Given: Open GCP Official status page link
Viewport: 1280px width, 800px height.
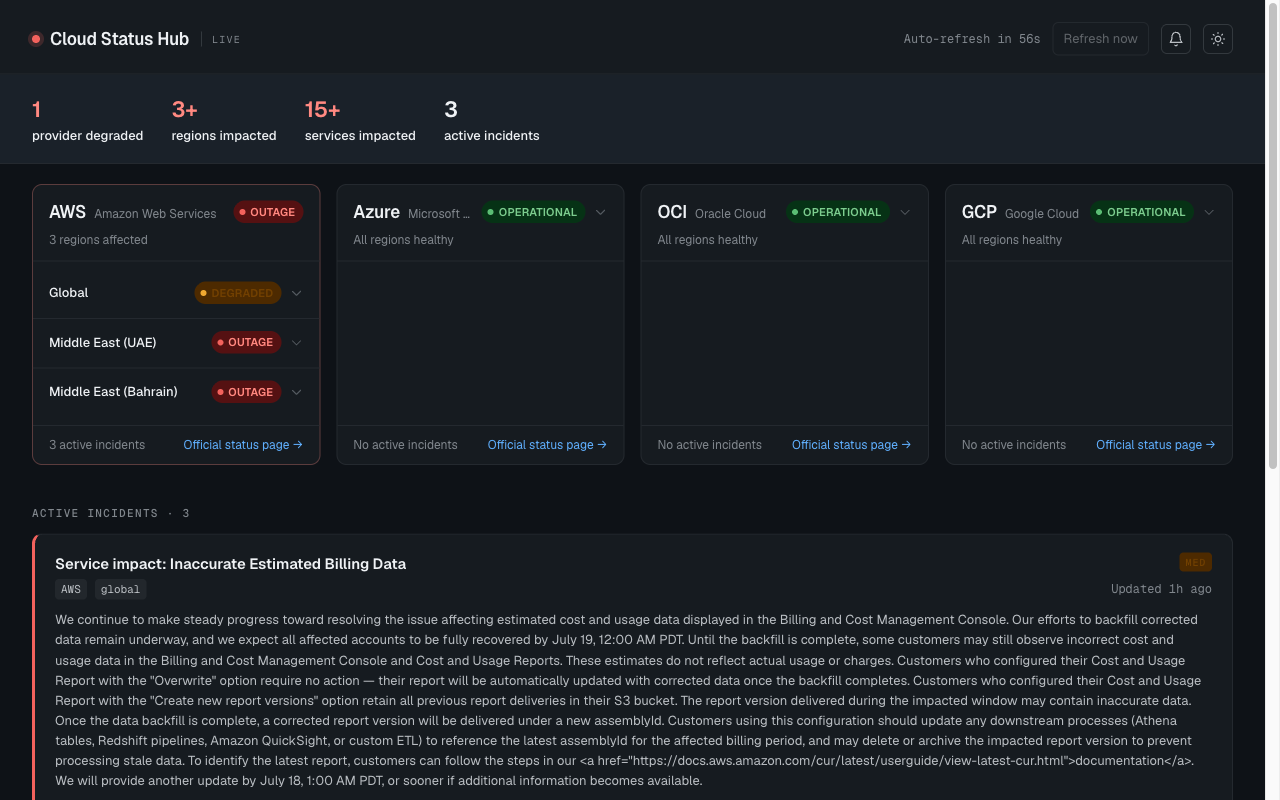Looking at the screenshot, I should (1155, 445).
